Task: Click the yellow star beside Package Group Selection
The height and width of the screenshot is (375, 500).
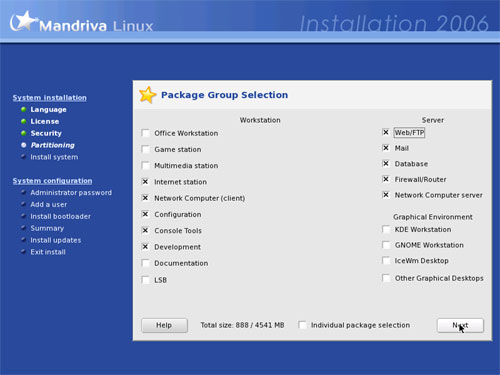Action: tap(147, 95)
